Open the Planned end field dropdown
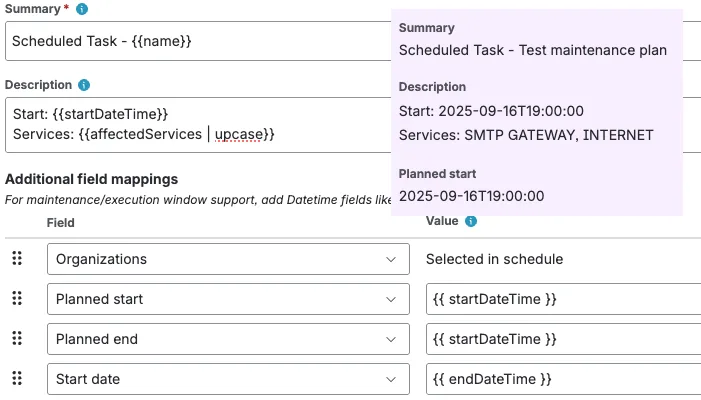 228,339
